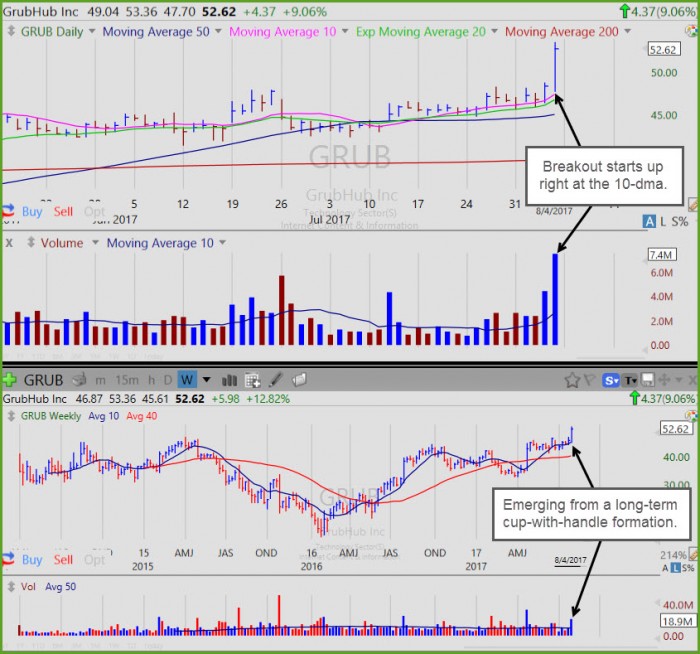Click resize arrows beside GRUB Daily
Image resolution: width=700 pixels, height=654 pixels.
[x=12, y=31]
